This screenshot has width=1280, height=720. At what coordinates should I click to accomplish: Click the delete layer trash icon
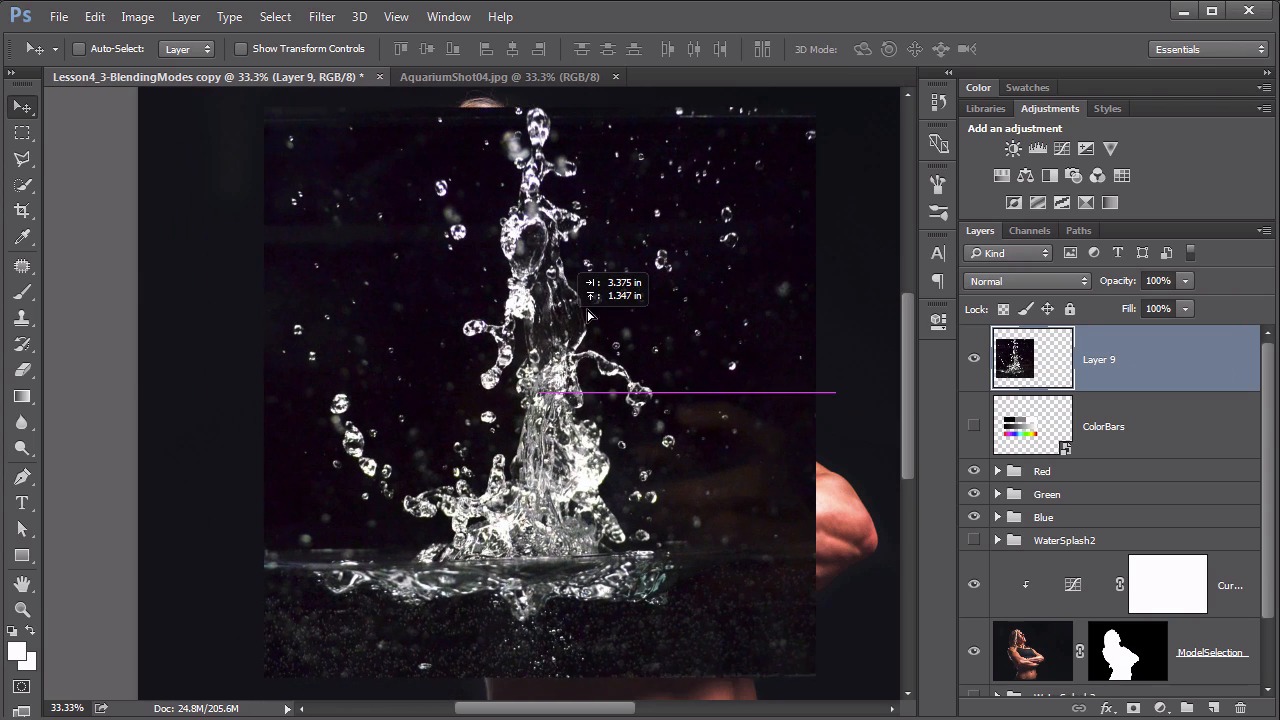point(1240,708)
